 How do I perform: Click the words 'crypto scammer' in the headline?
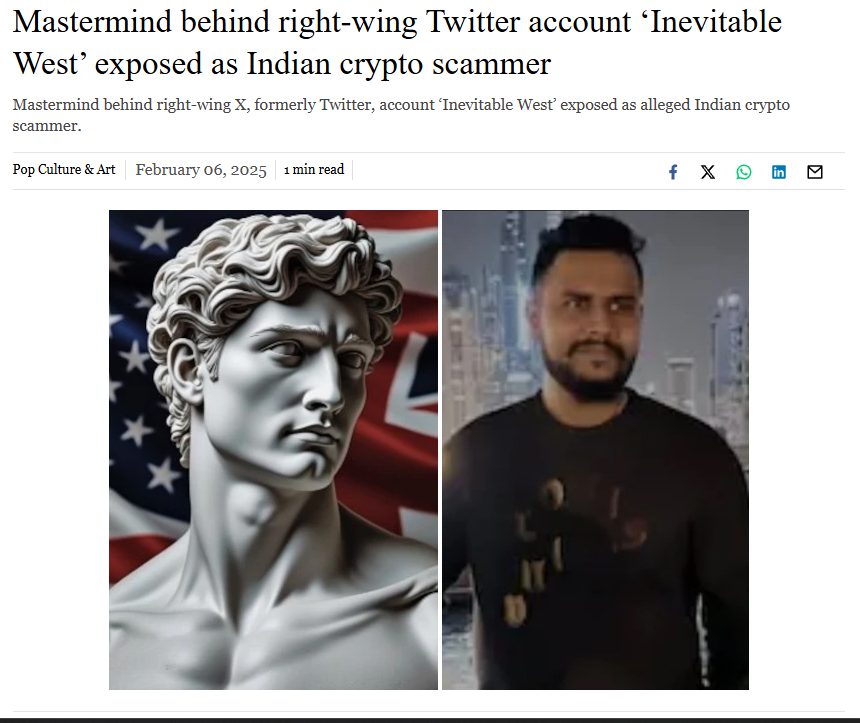point(445,64)
